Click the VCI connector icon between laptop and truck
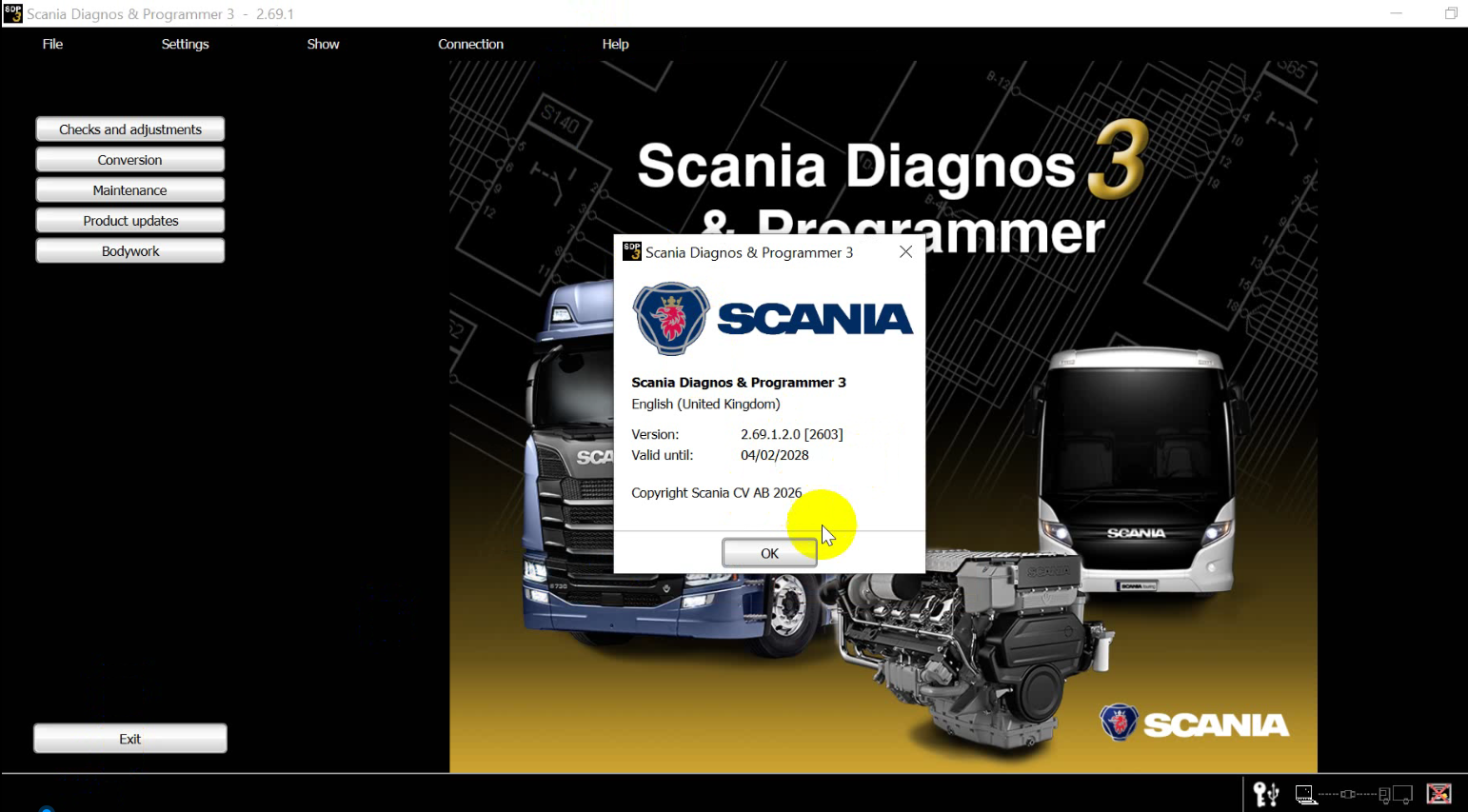The width and height of the screenshot is (1468, 812). pos(1350,793)
